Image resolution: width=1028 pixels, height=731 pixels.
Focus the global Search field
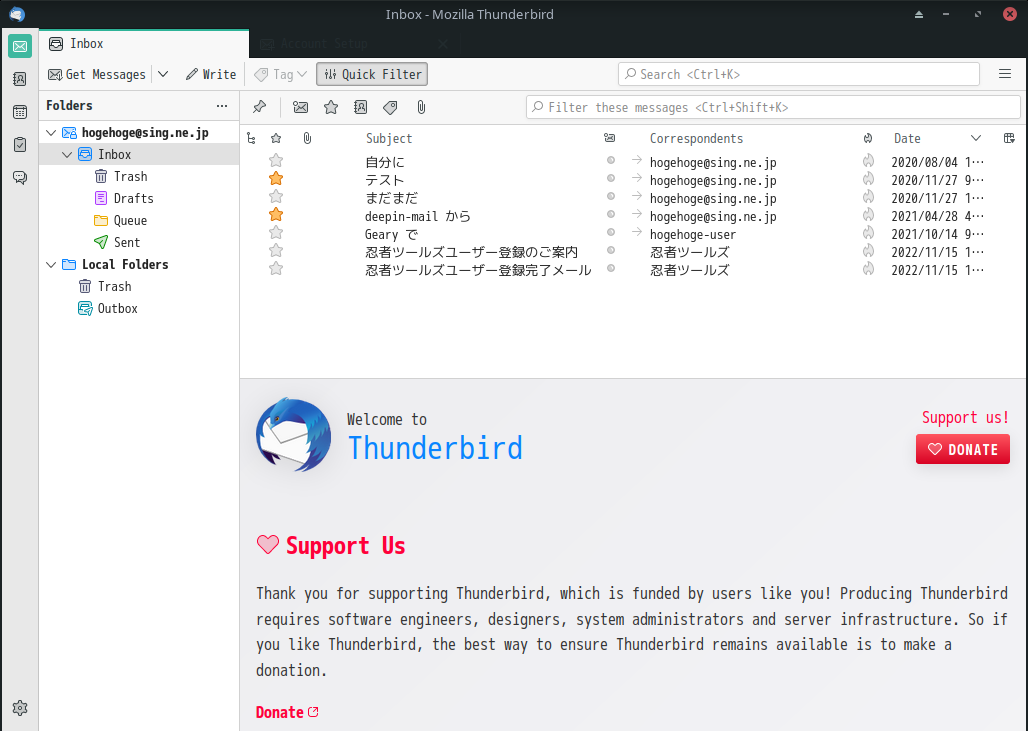pos(799,74)
